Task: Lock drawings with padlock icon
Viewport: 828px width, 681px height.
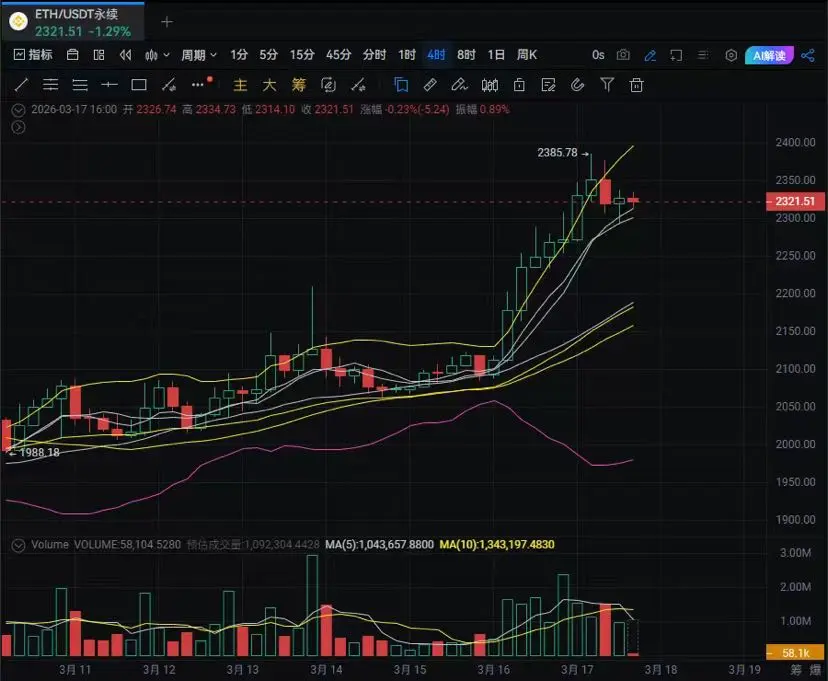Action: coord(519,84)
